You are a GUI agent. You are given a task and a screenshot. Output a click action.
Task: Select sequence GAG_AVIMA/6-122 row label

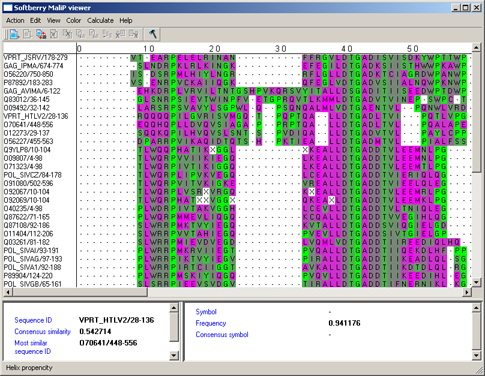point(32,91)
